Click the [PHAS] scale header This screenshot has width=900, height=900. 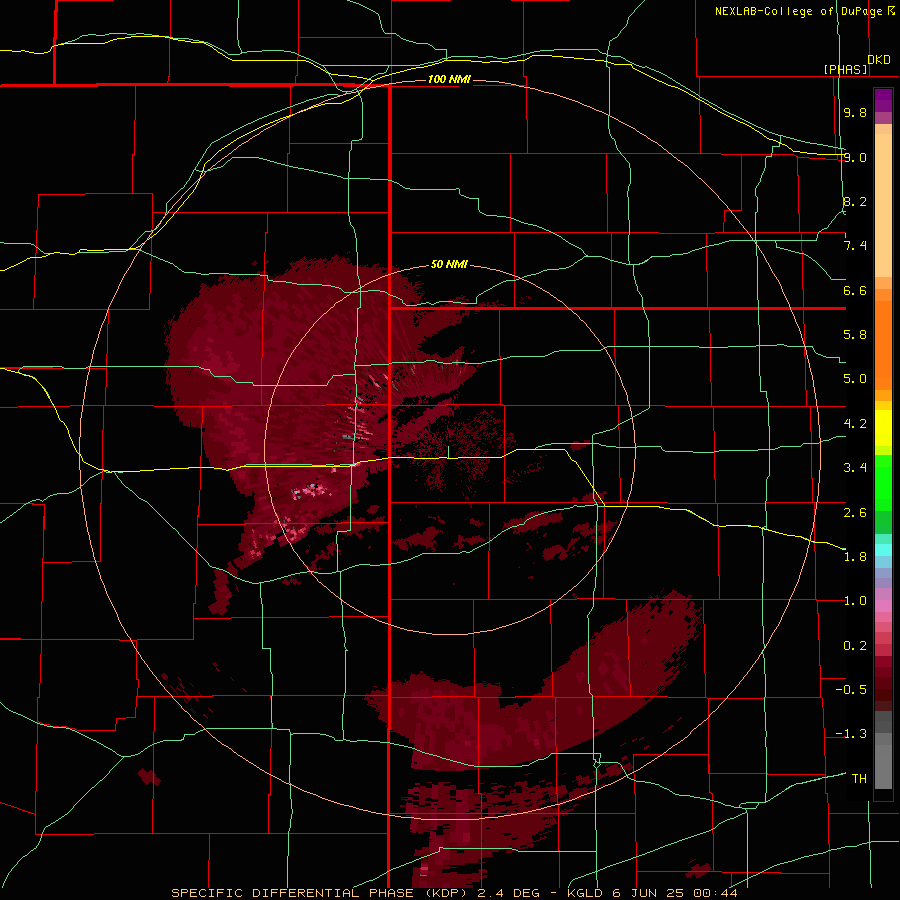[845, 69]
